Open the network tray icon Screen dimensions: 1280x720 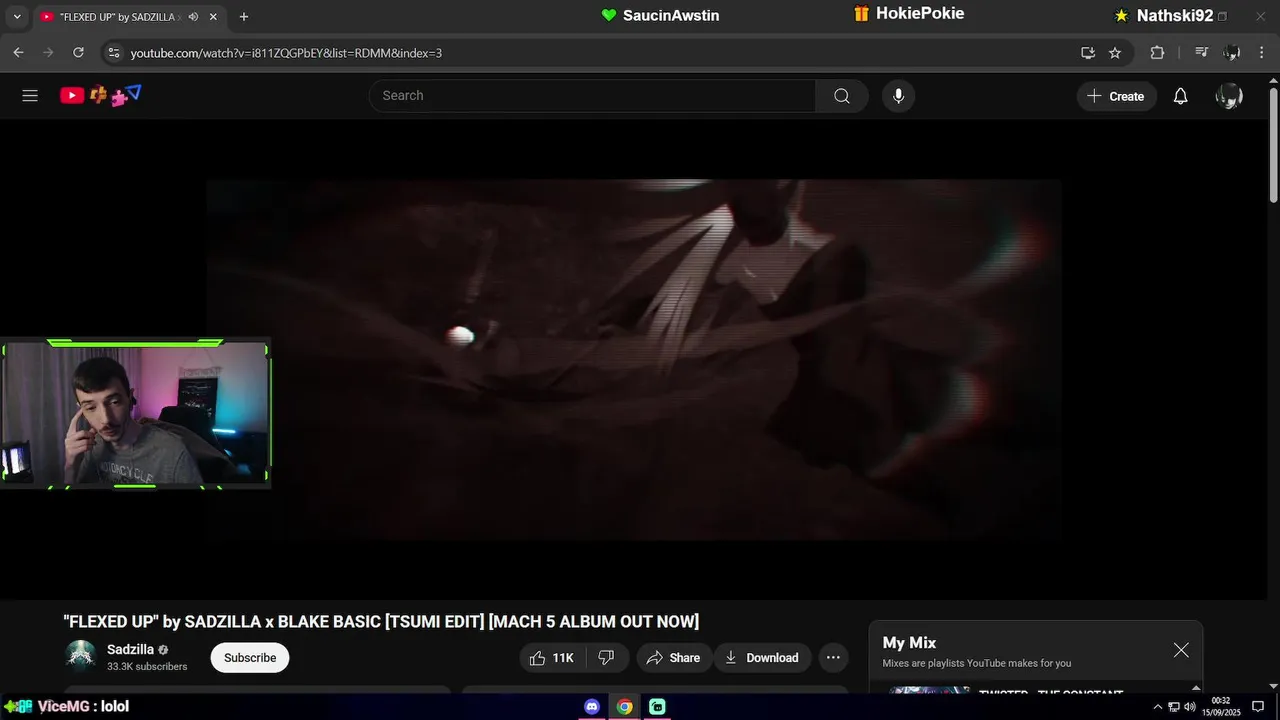(x=1174, y=706)
